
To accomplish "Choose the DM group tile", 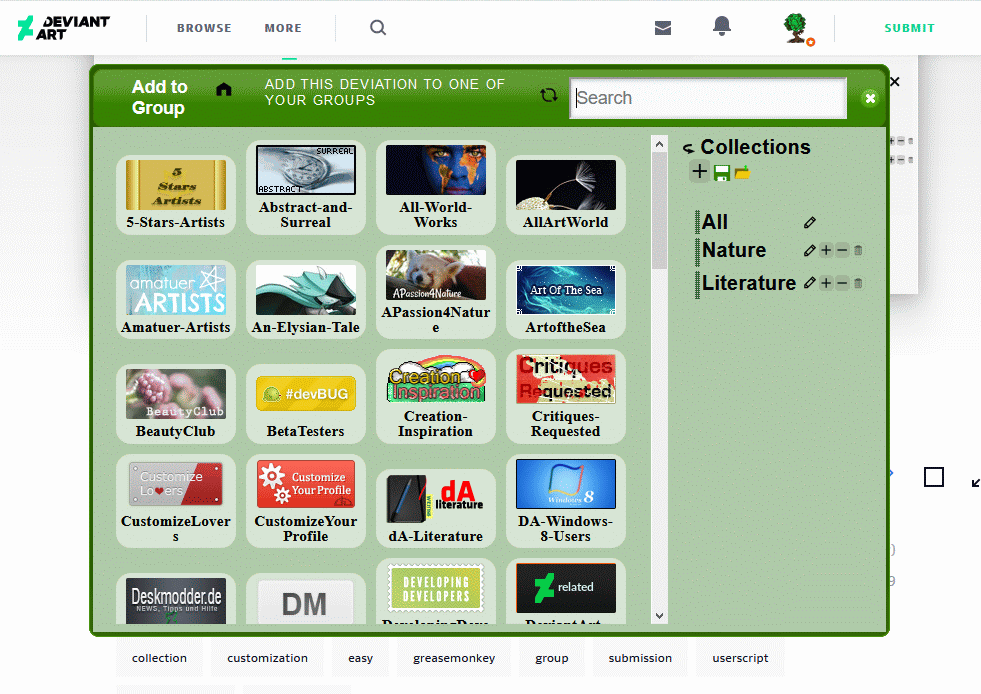I will tap(306, 599).
